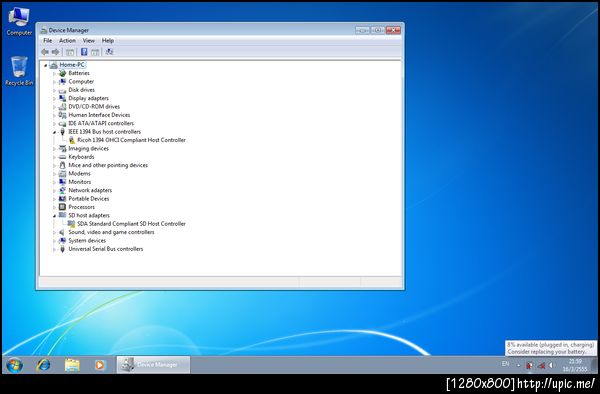This screenshot has height=394, width=600.
Task: Expand the Display adapters node
Action: tap(54, 99)
